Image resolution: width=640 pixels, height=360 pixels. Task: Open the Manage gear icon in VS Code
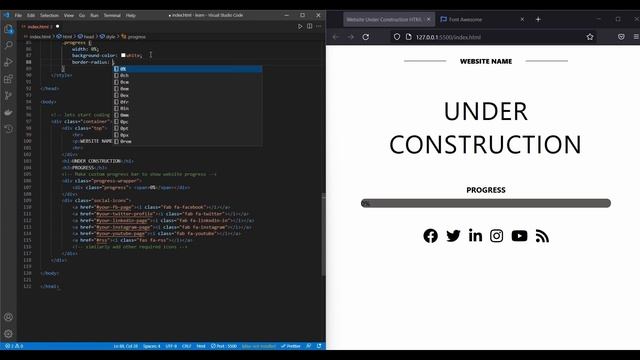coord(8,334)
